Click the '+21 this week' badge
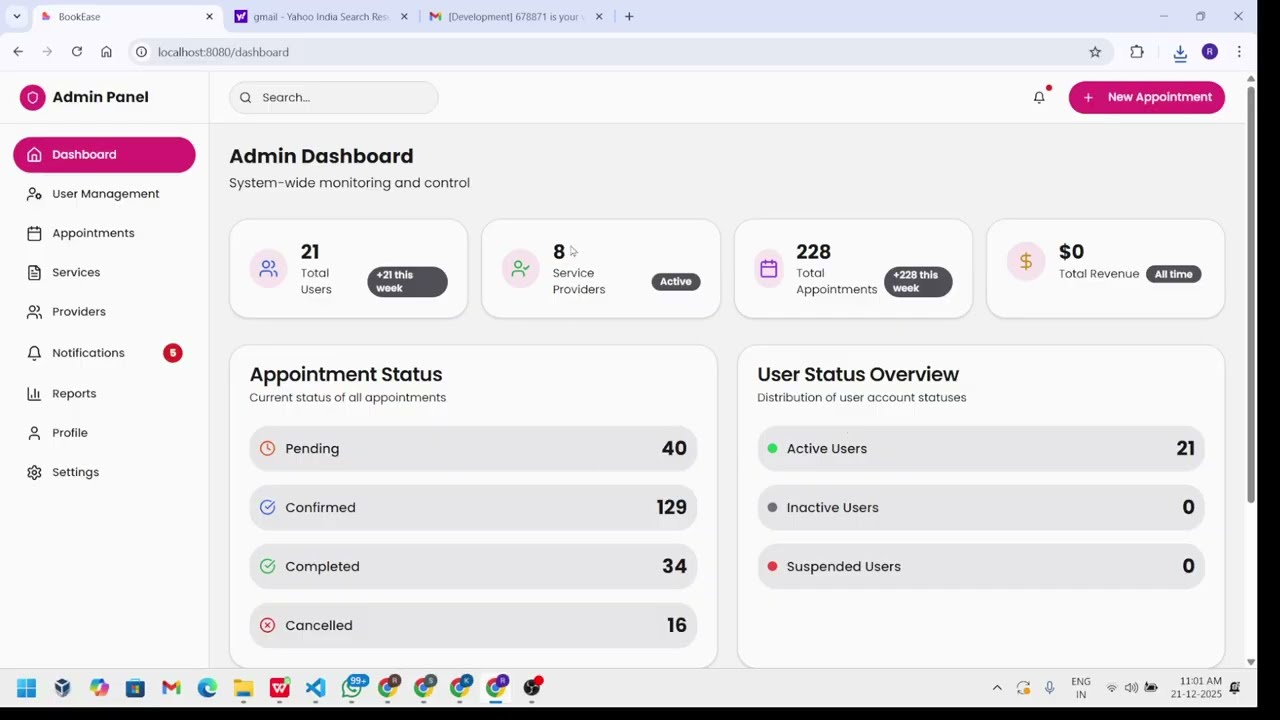Screen dimensions: 1280x720 coord(407,282)
